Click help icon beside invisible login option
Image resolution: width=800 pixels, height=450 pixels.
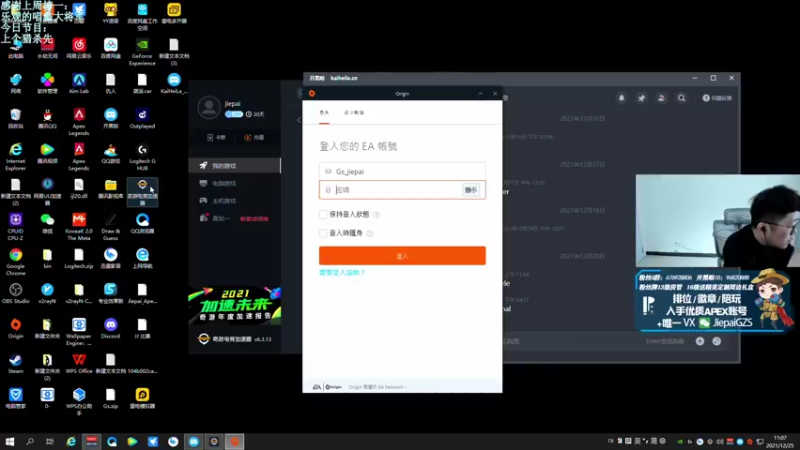(369, 233)
